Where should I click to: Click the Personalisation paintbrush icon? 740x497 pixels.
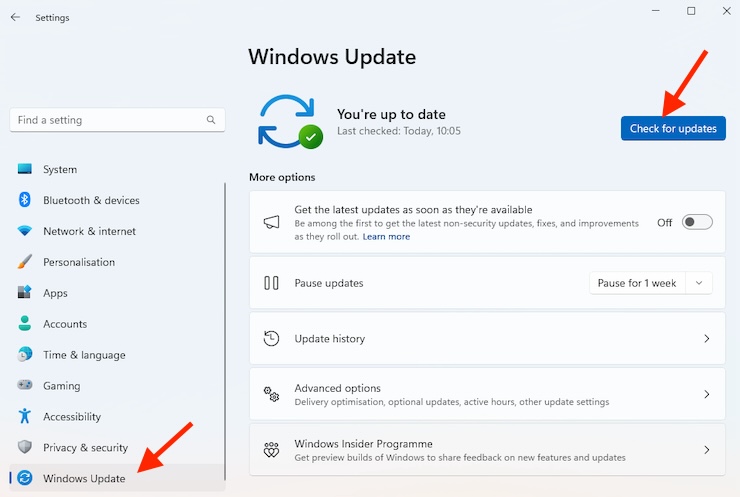point(25,261)
